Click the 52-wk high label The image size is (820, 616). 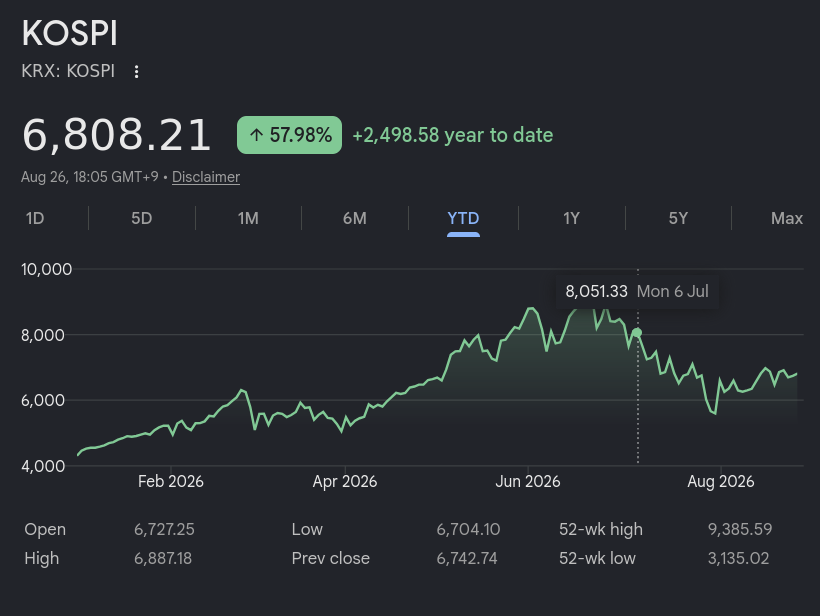point(601,529)
